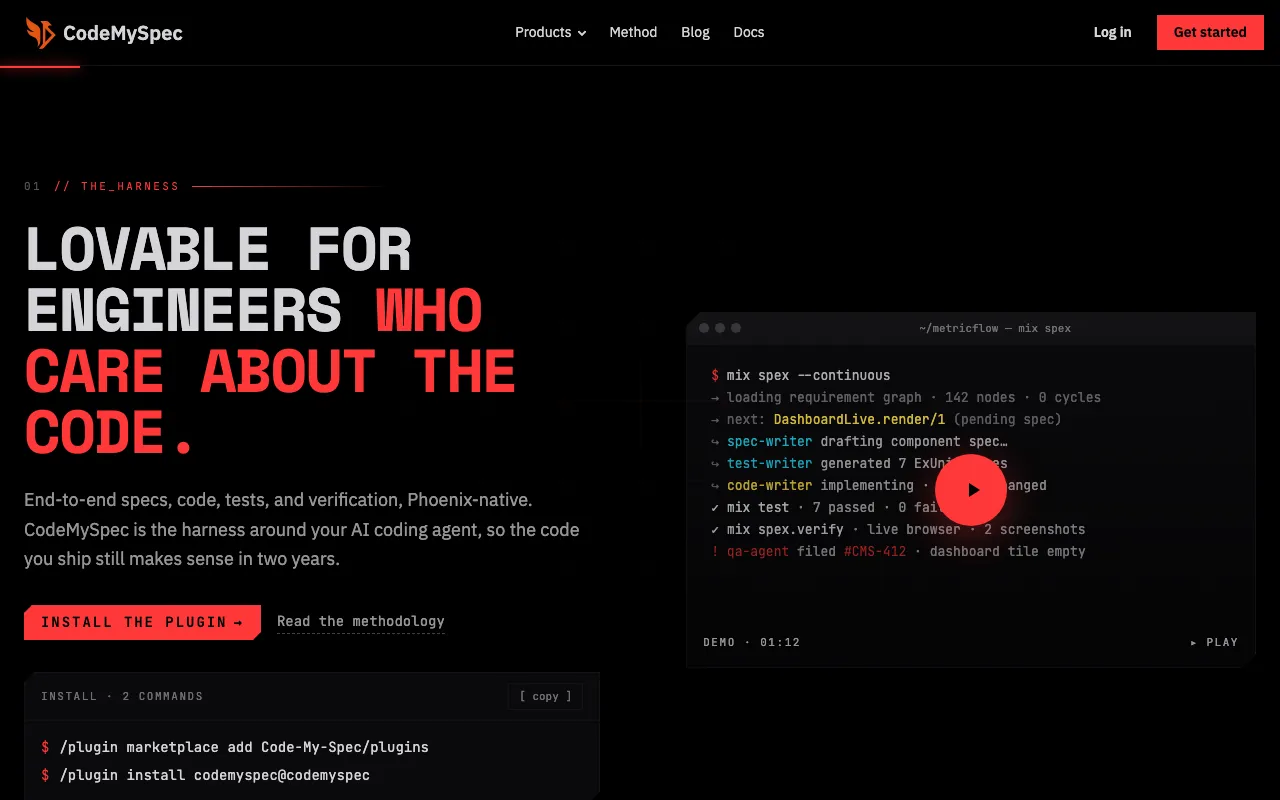This screenshot has width=1280, height=800.
Task: Click the 'loading requirement graph' terminal line
Action: 905,397
